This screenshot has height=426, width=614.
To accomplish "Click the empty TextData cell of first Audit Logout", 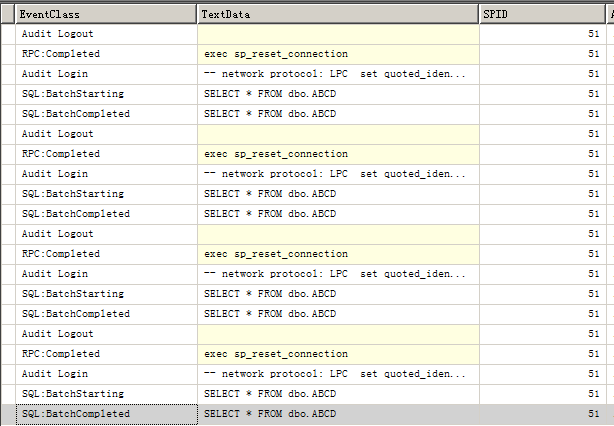I will click(x=338, y=34).
